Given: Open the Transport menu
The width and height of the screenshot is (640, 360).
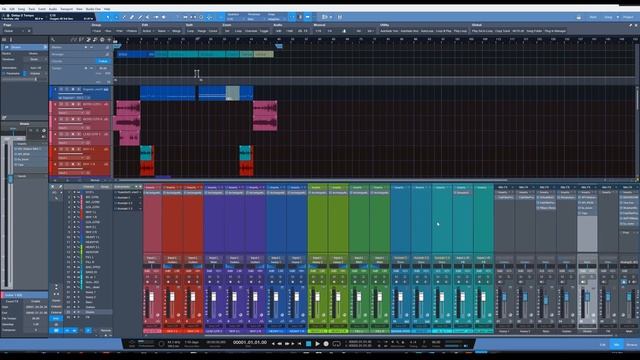Looking at the screenshot, I should coord(67,9).
